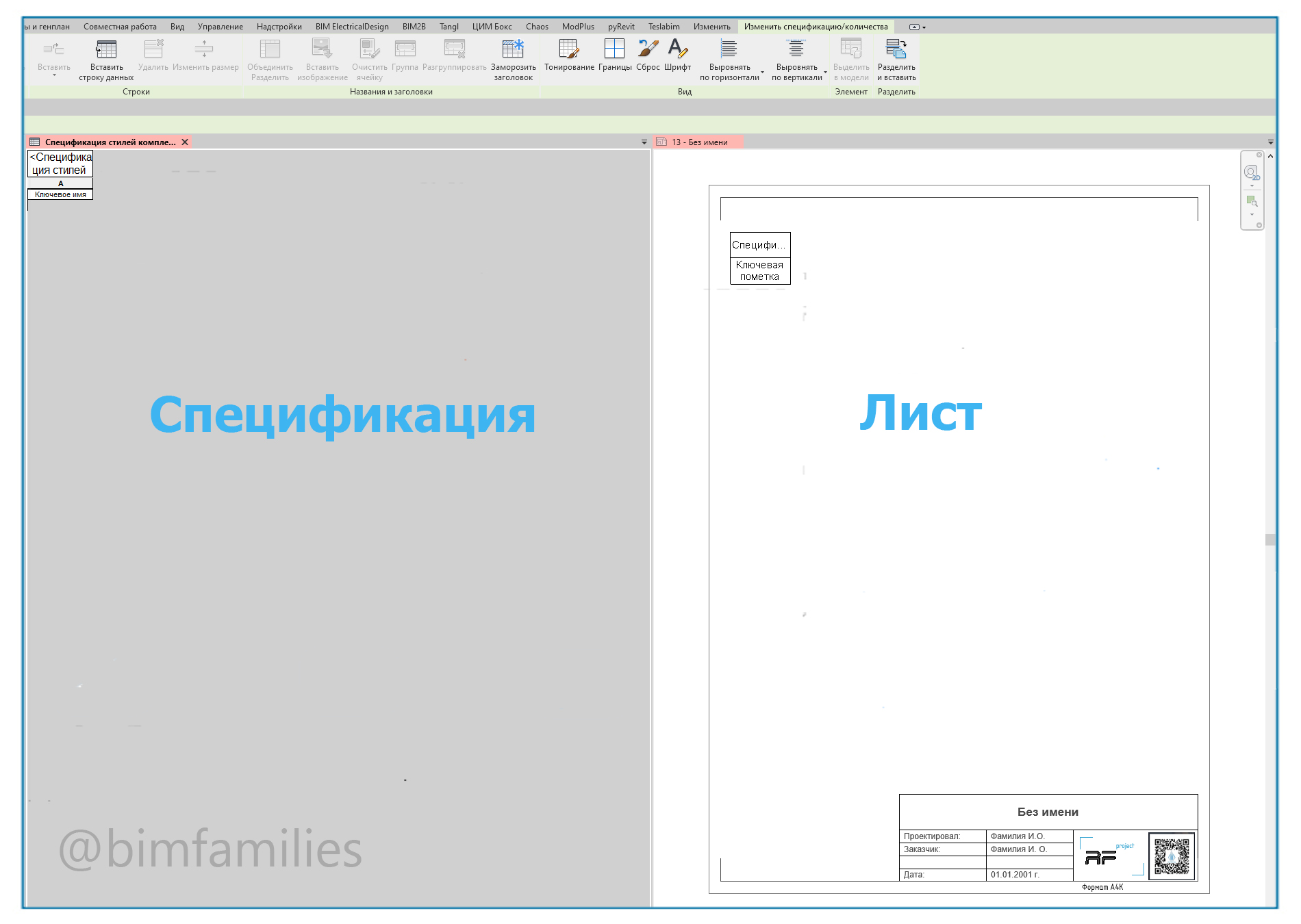Select the 'Ключевое имя' column header cell

tap(60, 194)
